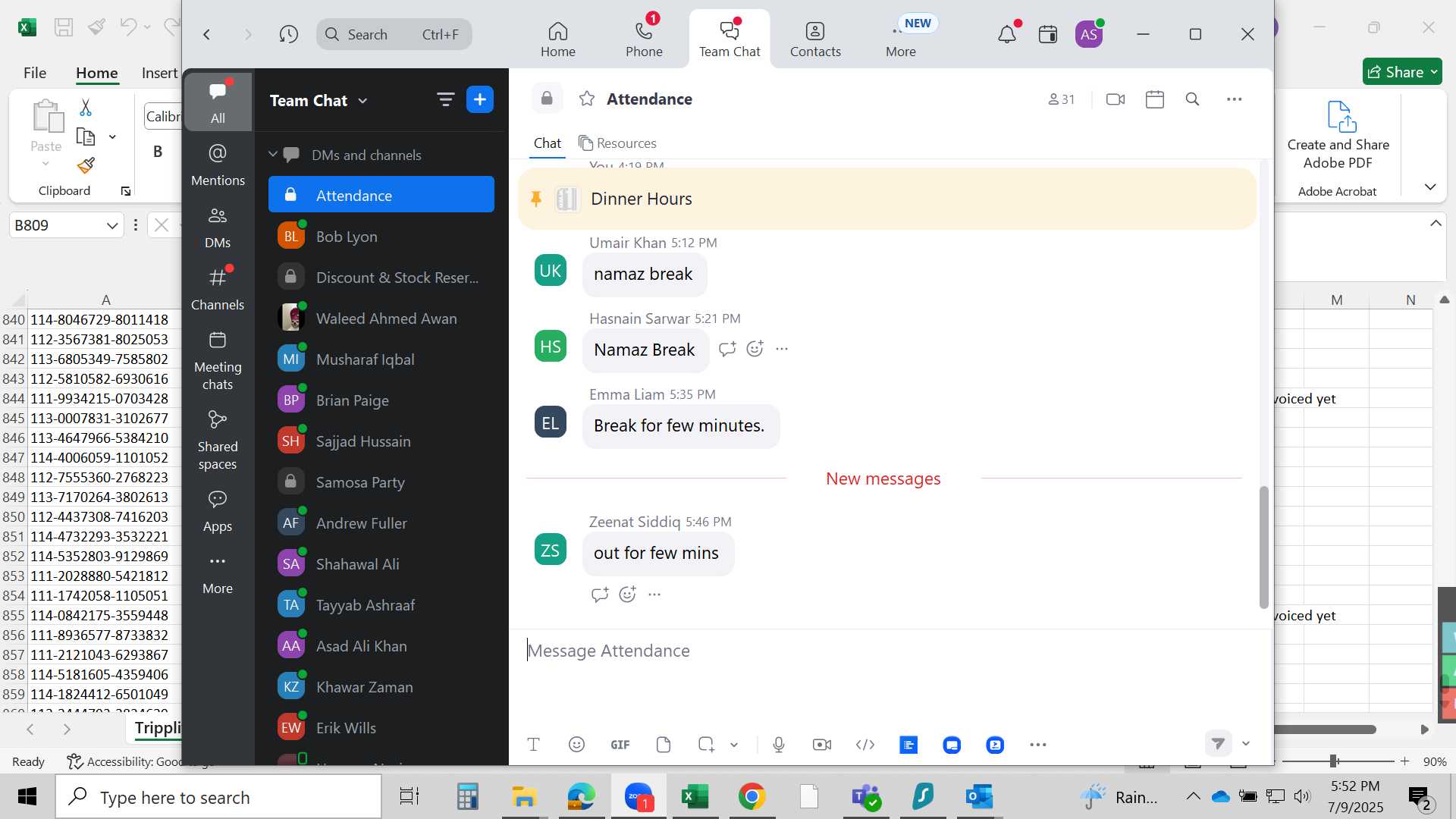
Task: Open the sidebar More menu
Action: pos(218,573)
